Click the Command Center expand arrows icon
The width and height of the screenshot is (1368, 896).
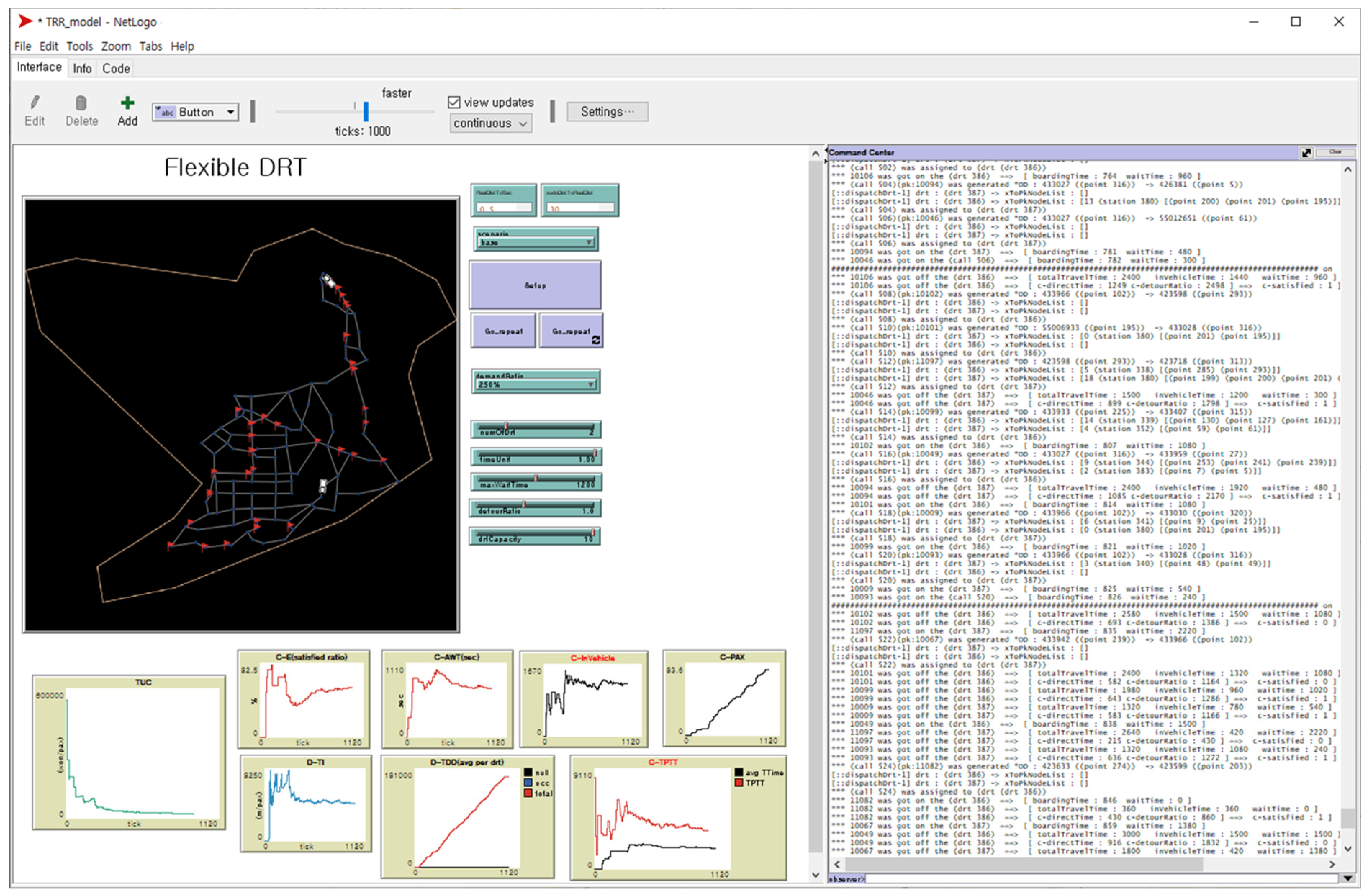(1306, 153)
